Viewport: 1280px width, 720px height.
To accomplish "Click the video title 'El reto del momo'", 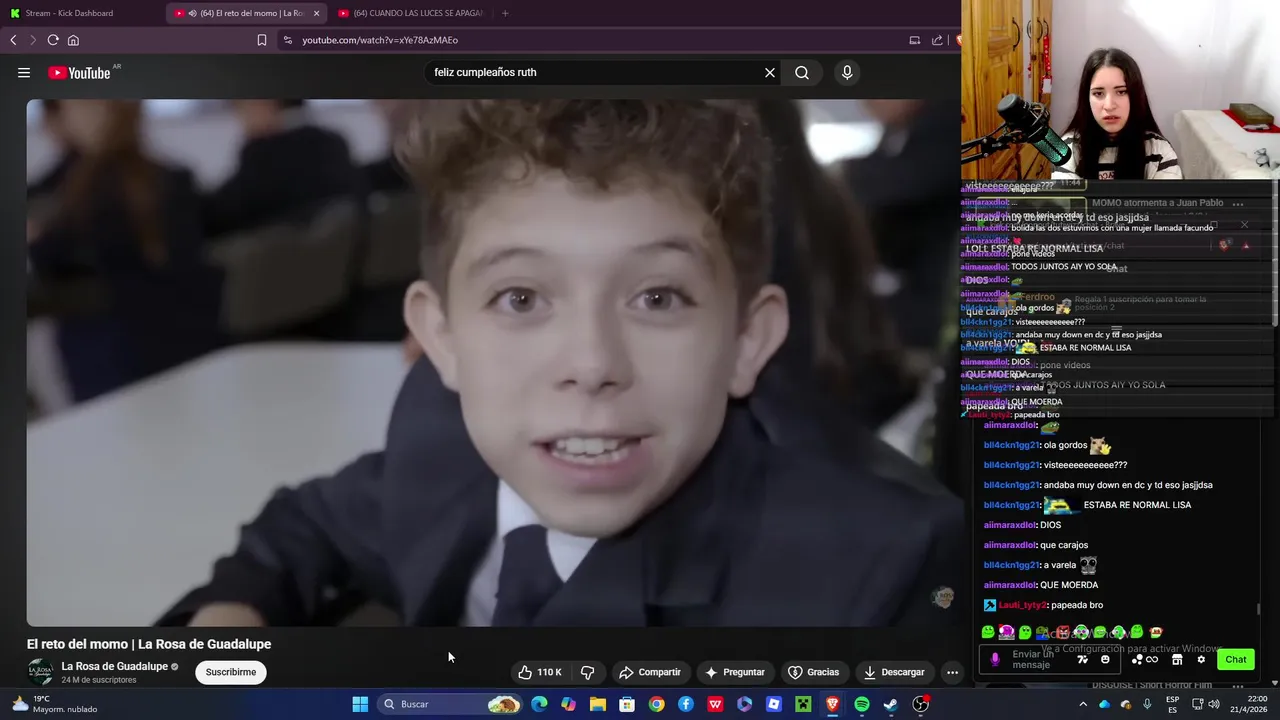I will tap(149, 644).
